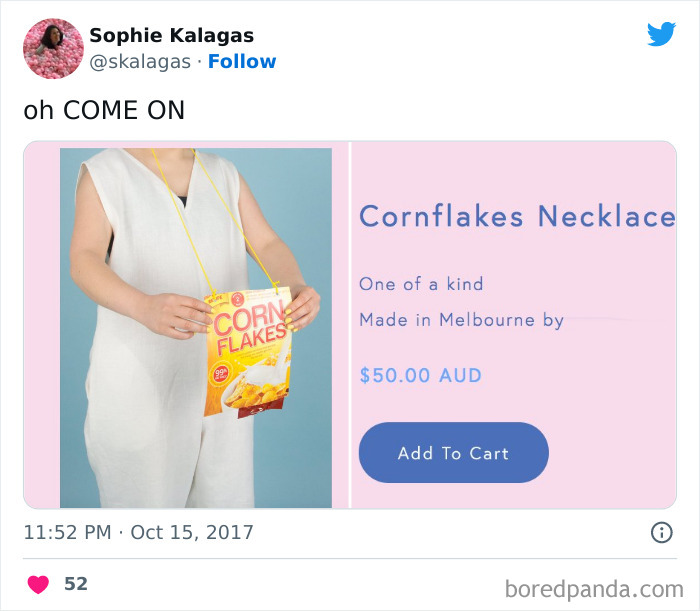The height and width of the screenshot is (611, 700).
Task: Click the Twitter bird logo
Action: click(661, 34)
